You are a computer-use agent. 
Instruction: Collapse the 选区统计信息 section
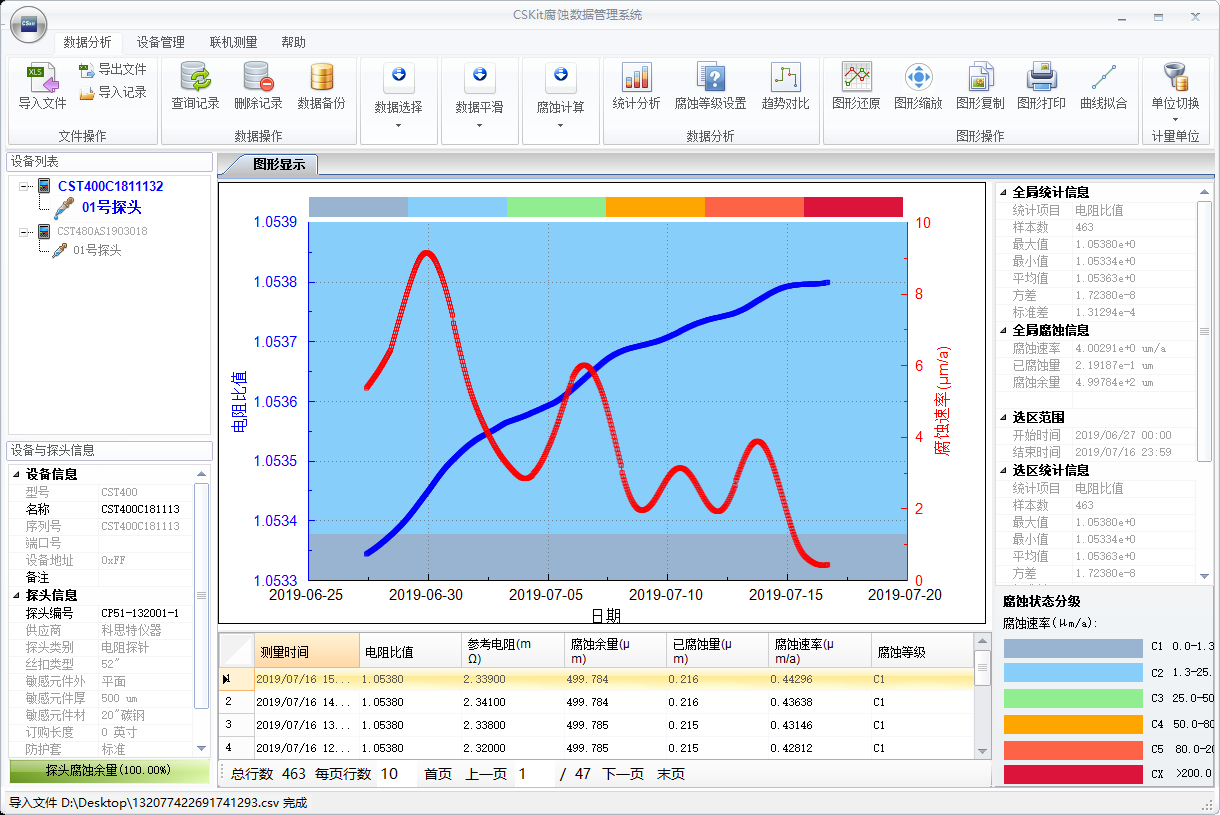click(1004, 470)
